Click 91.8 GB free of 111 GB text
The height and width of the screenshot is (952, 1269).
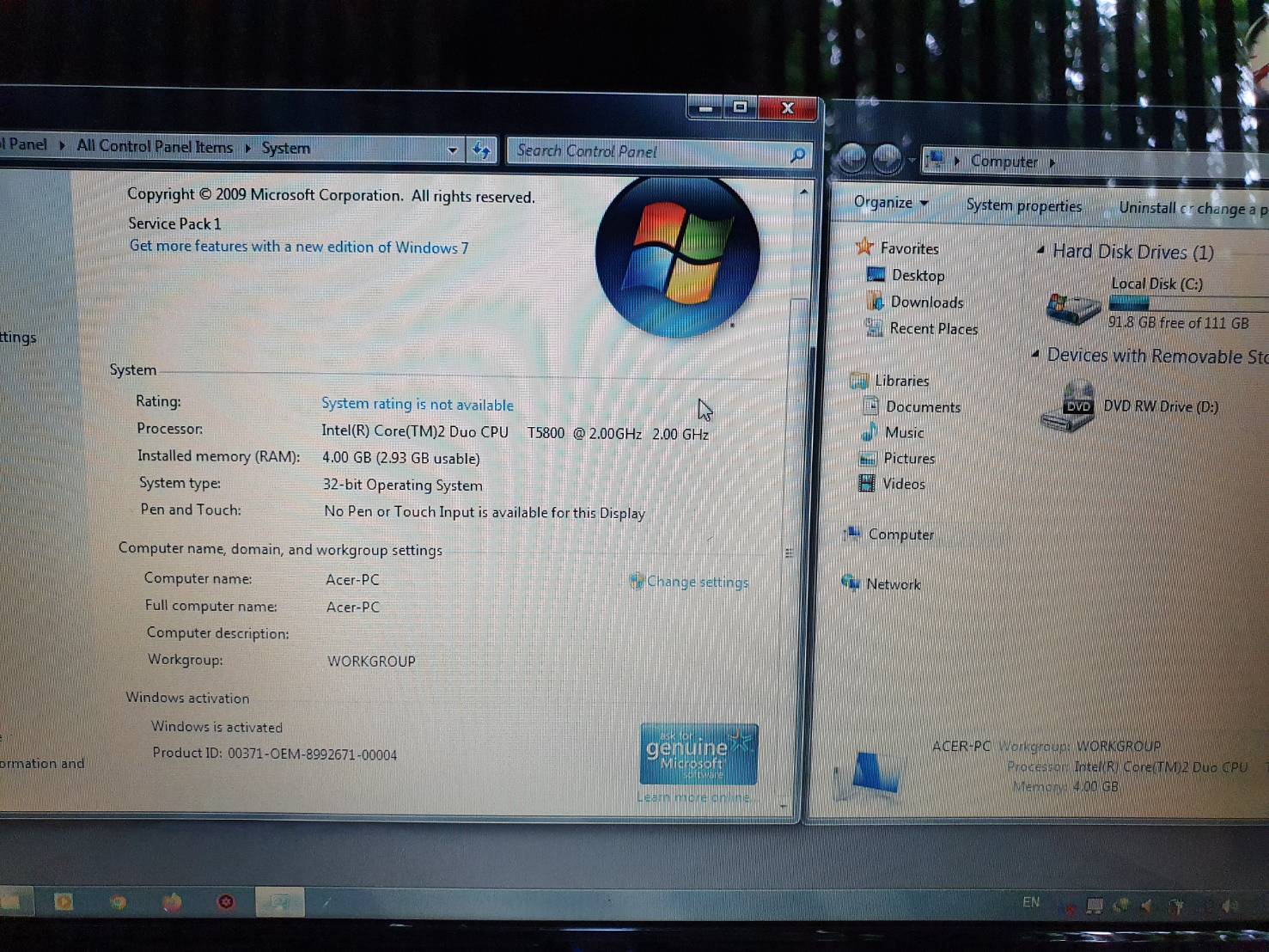point(1178,323)
